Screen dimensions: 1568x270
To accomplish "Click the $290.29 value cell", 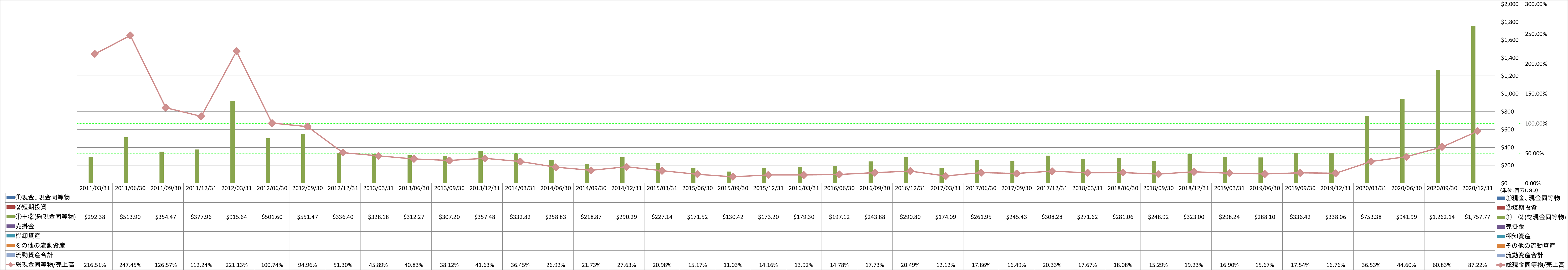I will click(x=626, y=217).
